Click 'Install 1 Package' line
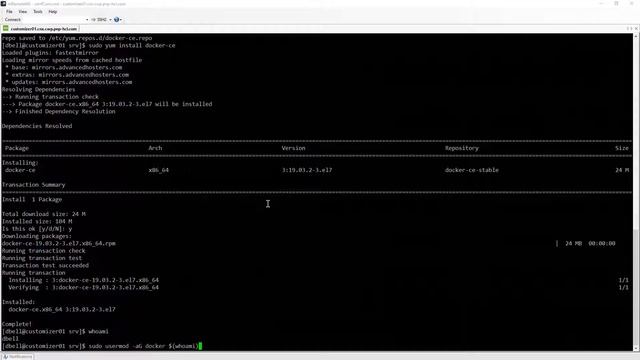This screenshot has height=360, width=640. point(32,200)
